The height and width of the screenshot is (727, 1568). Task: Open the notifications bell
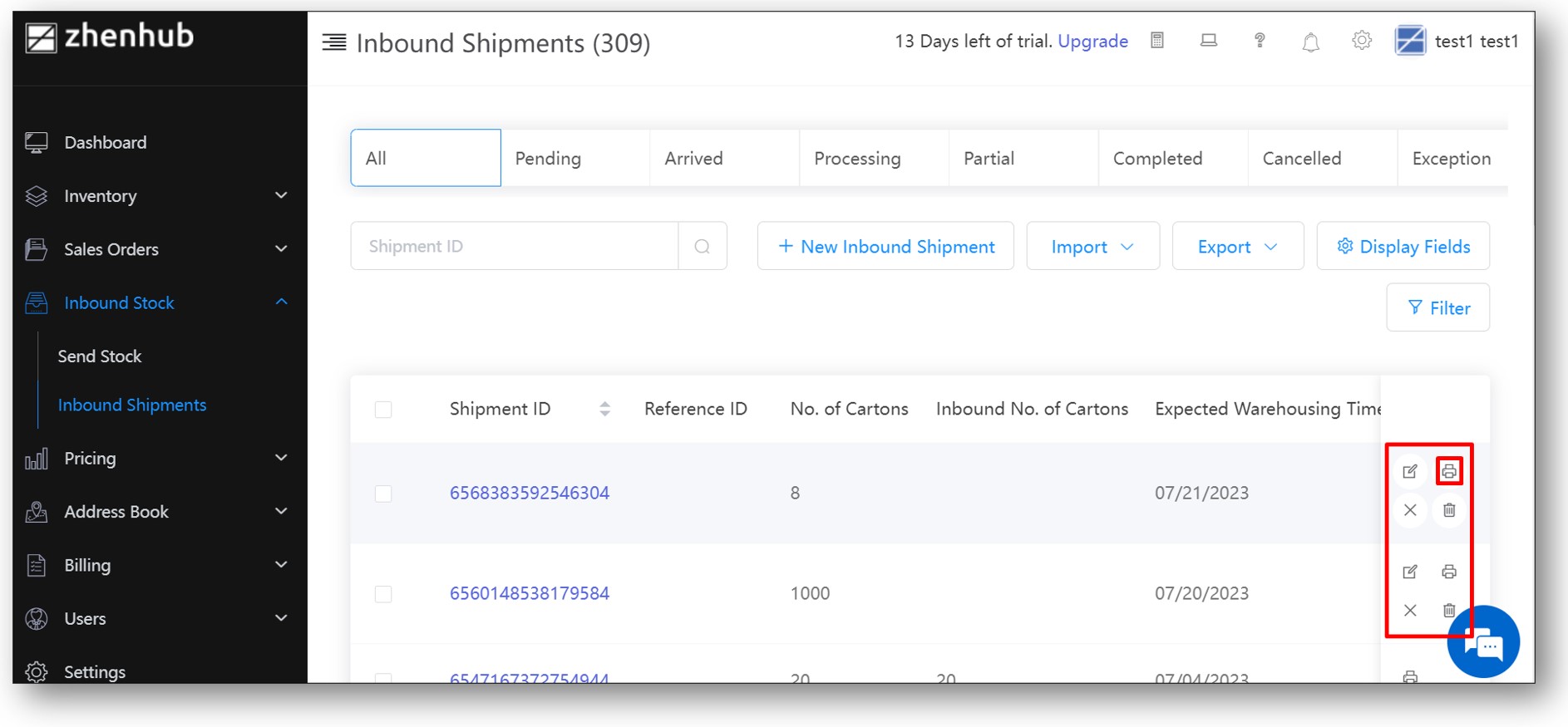coord(1311,42)
